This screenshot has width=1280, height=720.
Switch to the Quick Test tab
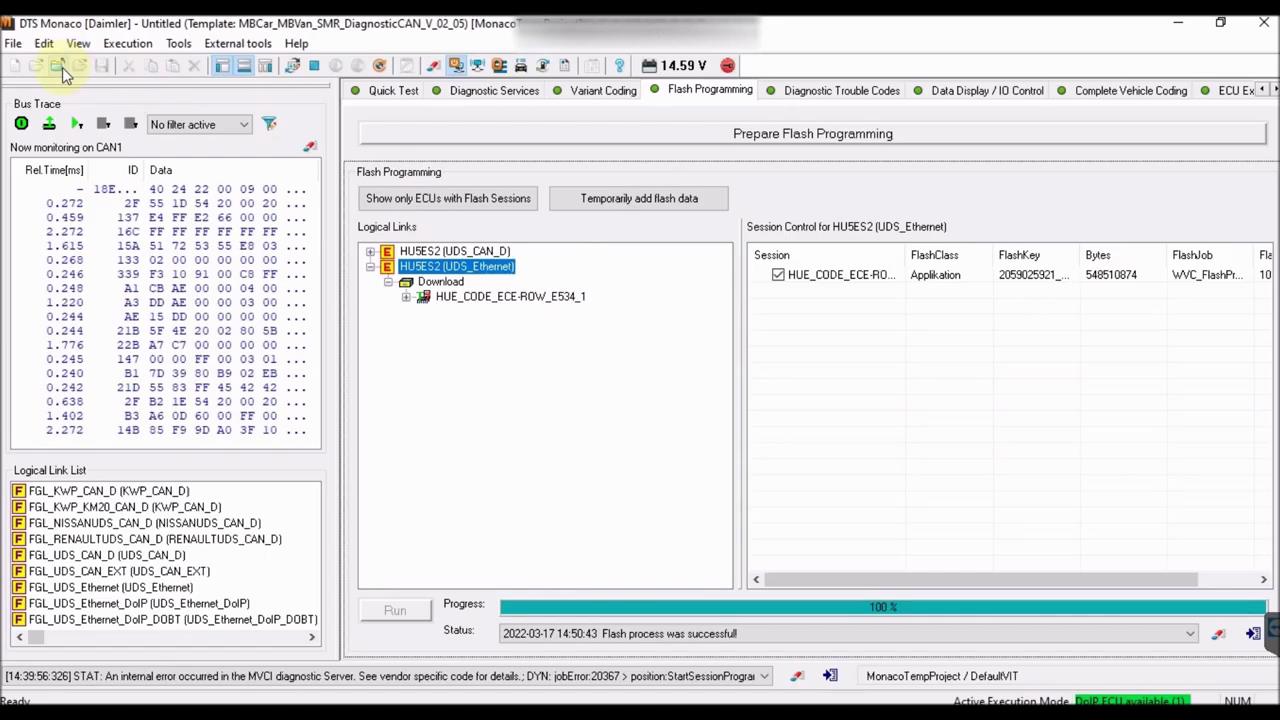click(x=385, y=91)
